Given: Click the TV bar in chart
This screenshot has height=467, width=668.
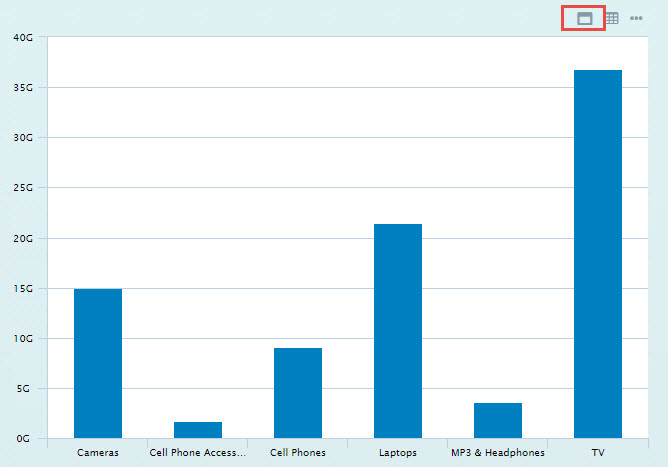Looking at the screenshot, I should coord(598,253).
